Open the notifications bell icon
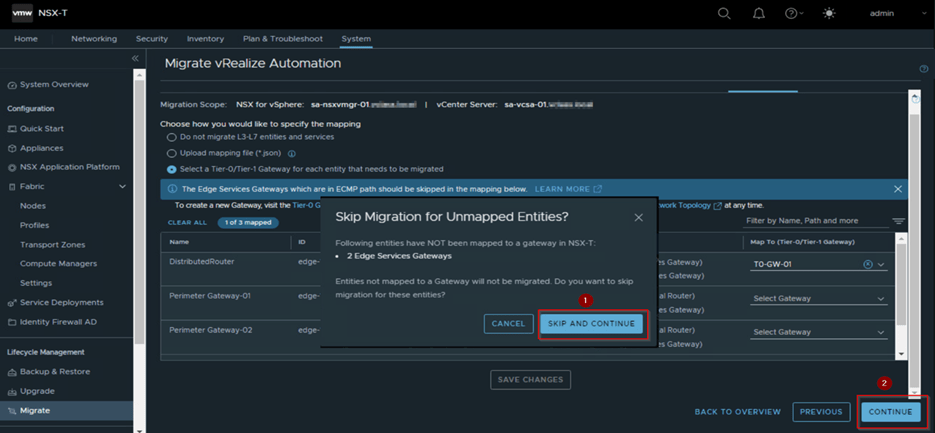The height and width of the screenshot is (433, 935). pos(758,14)
